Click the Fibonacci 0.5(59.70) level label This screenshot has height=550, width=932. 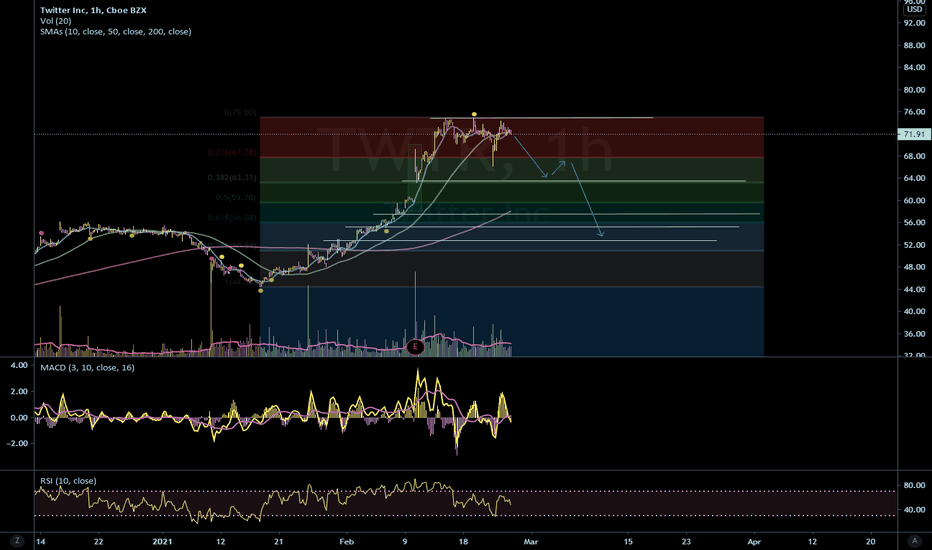[236, 197]
